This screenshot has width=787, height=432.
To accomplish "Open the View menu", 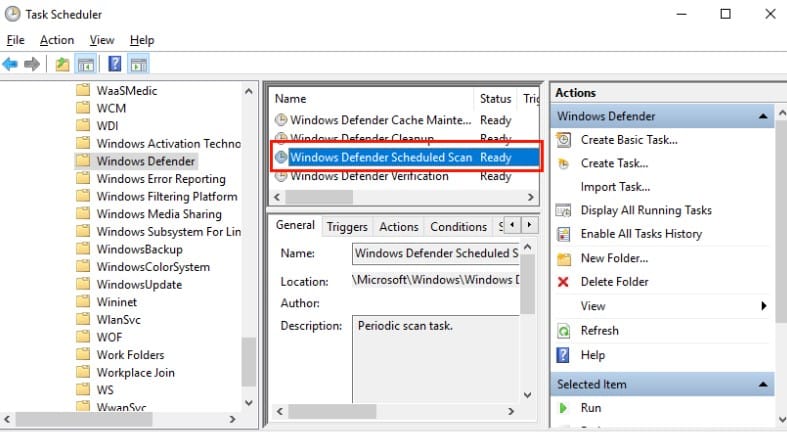I will 102,40.
